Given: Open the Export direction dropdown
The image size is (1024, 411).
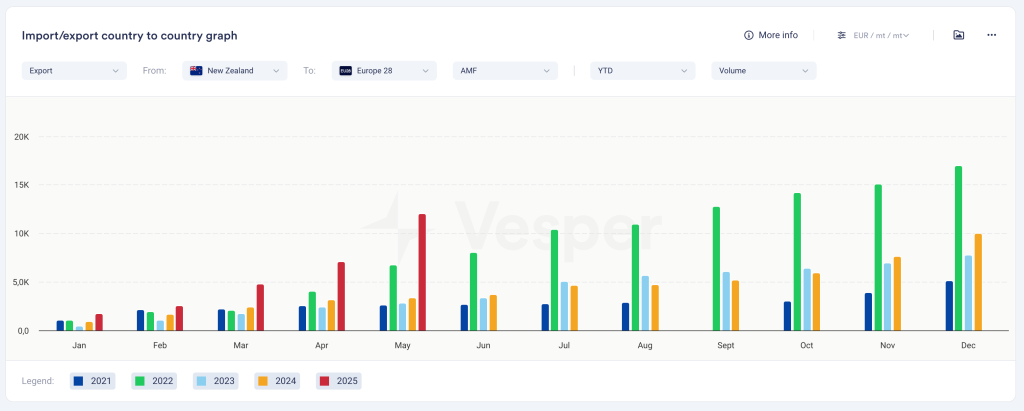Looking at the screenshot, I should 74,71.
